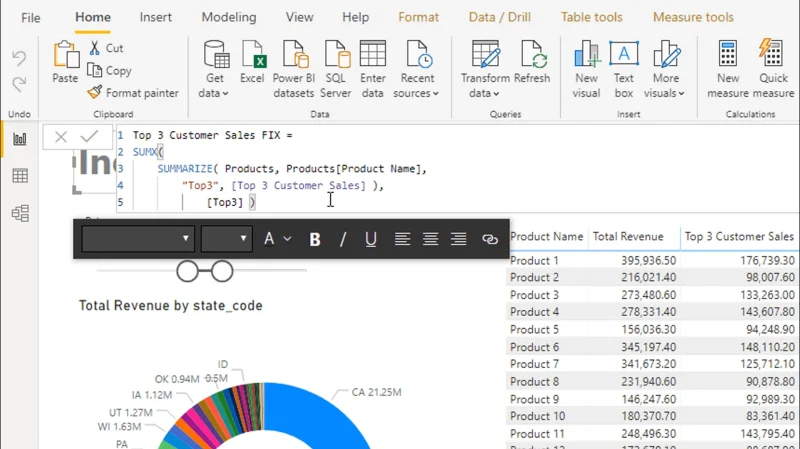Commit the formula with the checkmark
Screen dimensions: 800x449
click(x=89, y=136)
